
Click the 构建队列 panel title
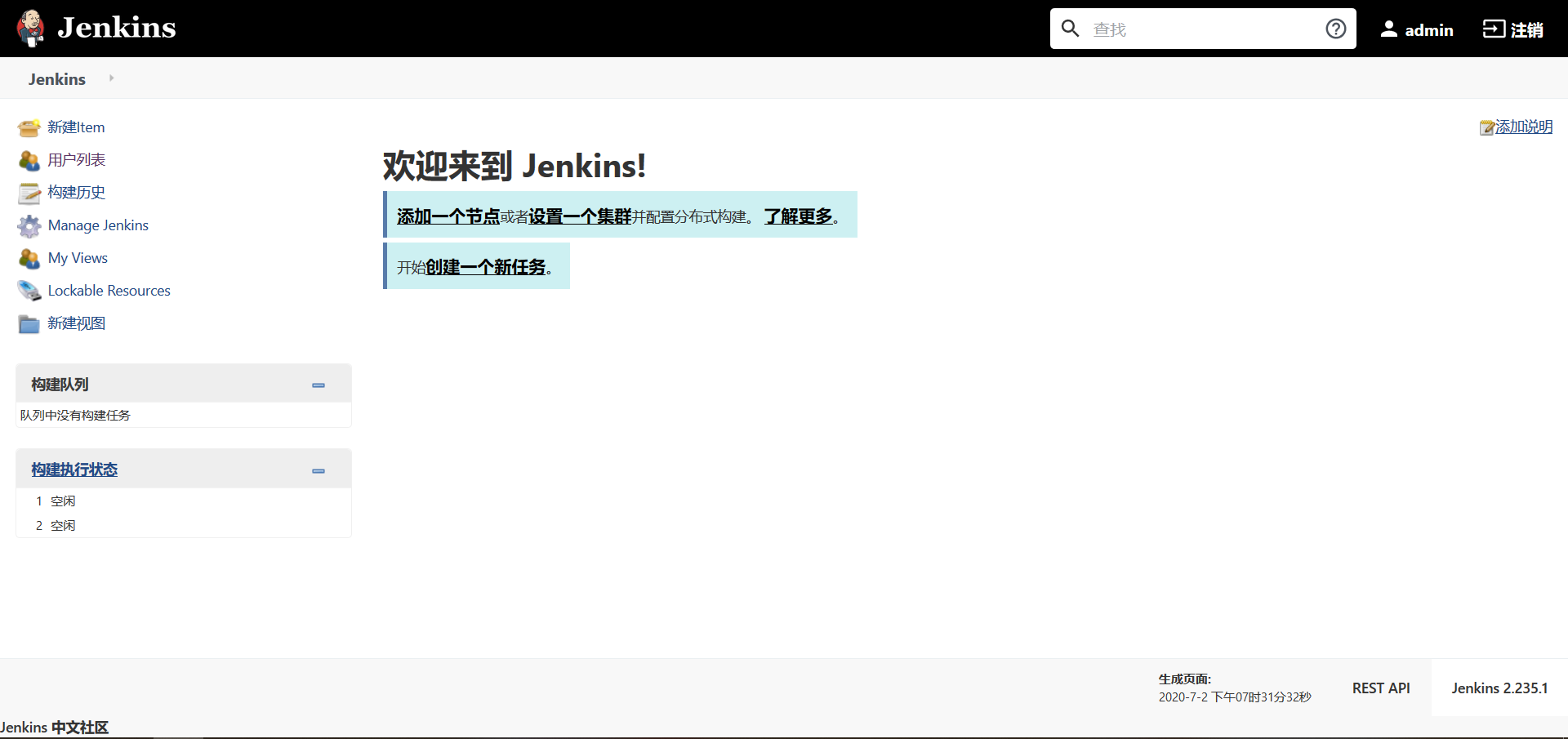tap(60, 385)
